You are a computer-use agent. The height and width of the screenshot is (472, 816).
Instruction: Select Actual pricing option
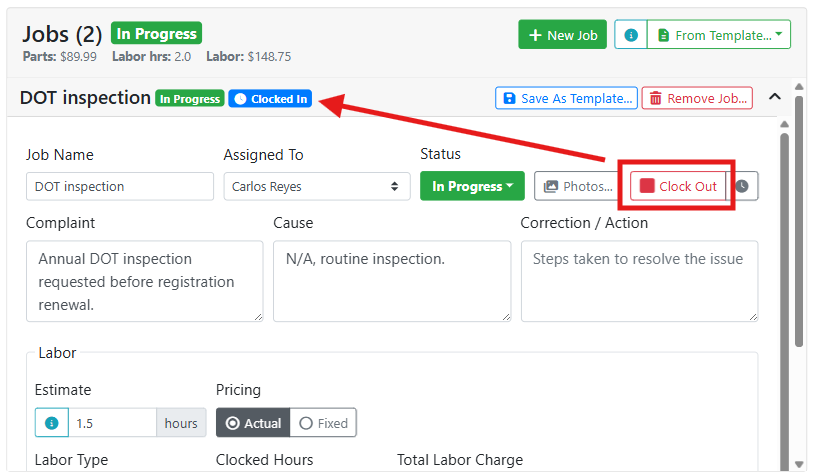click(253, 423)
